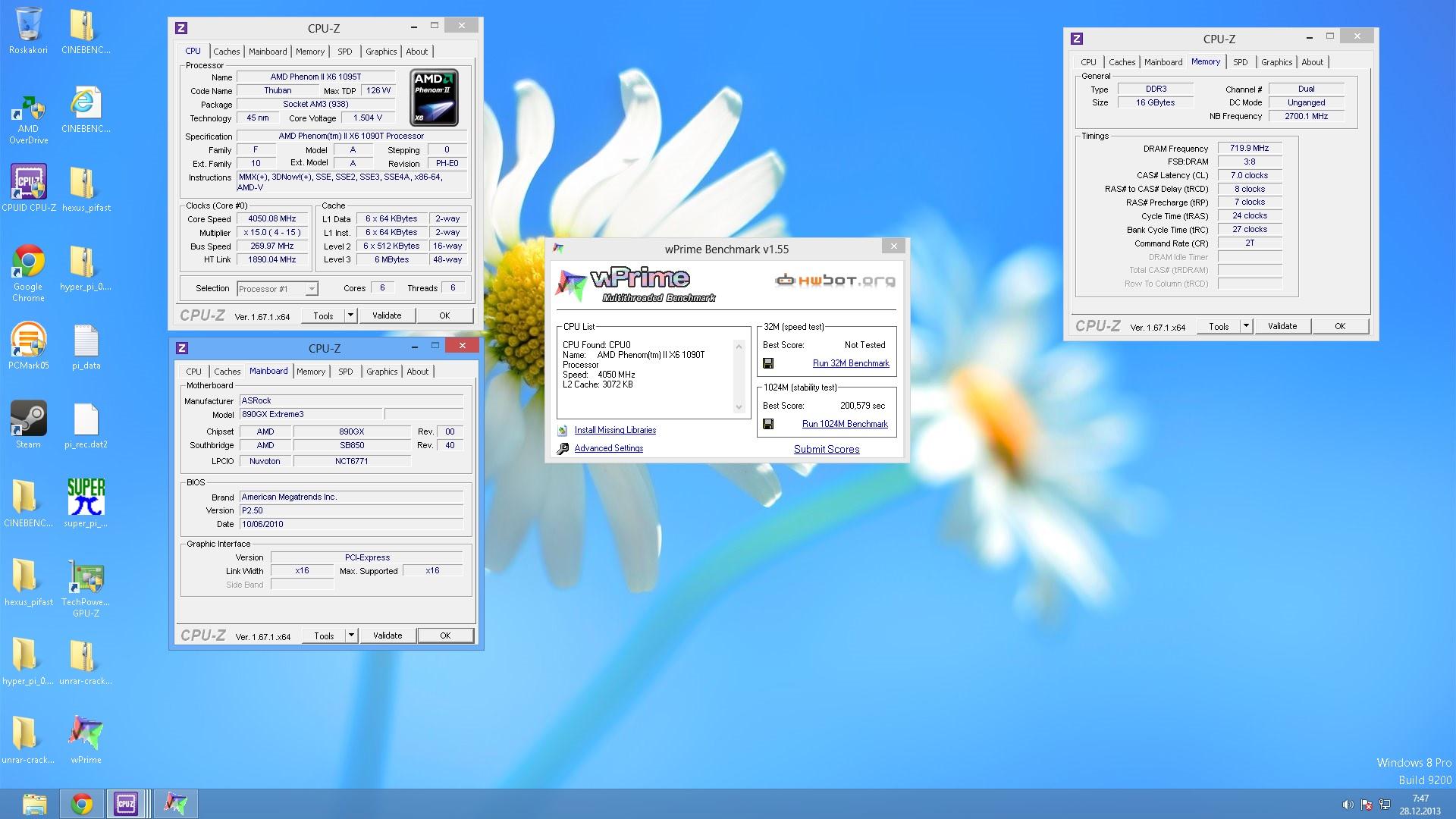Click the DRAM Frequency 719.9 MHz field

click(1250, 149)
